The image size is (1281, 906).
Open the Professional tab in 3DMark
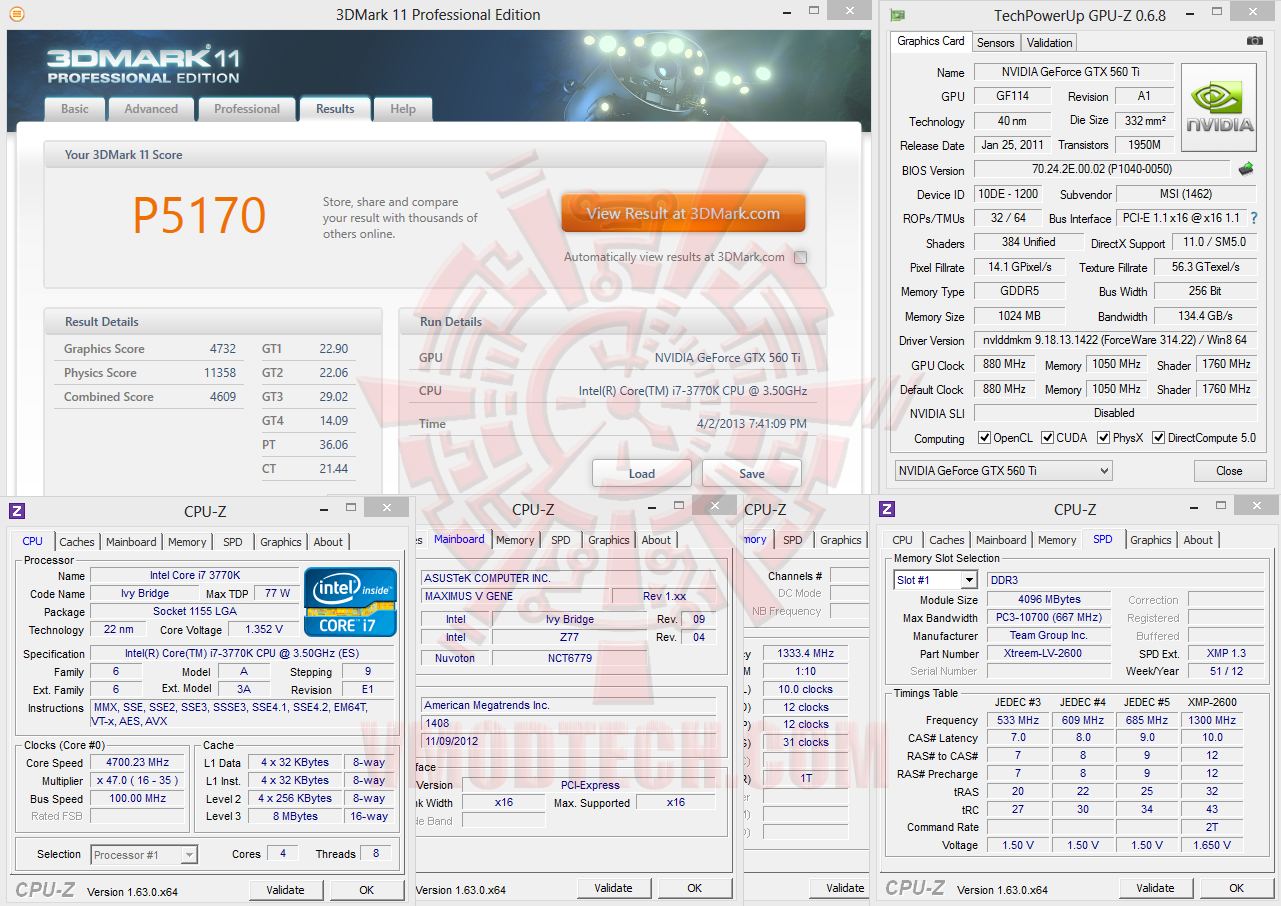pos(247,109)
